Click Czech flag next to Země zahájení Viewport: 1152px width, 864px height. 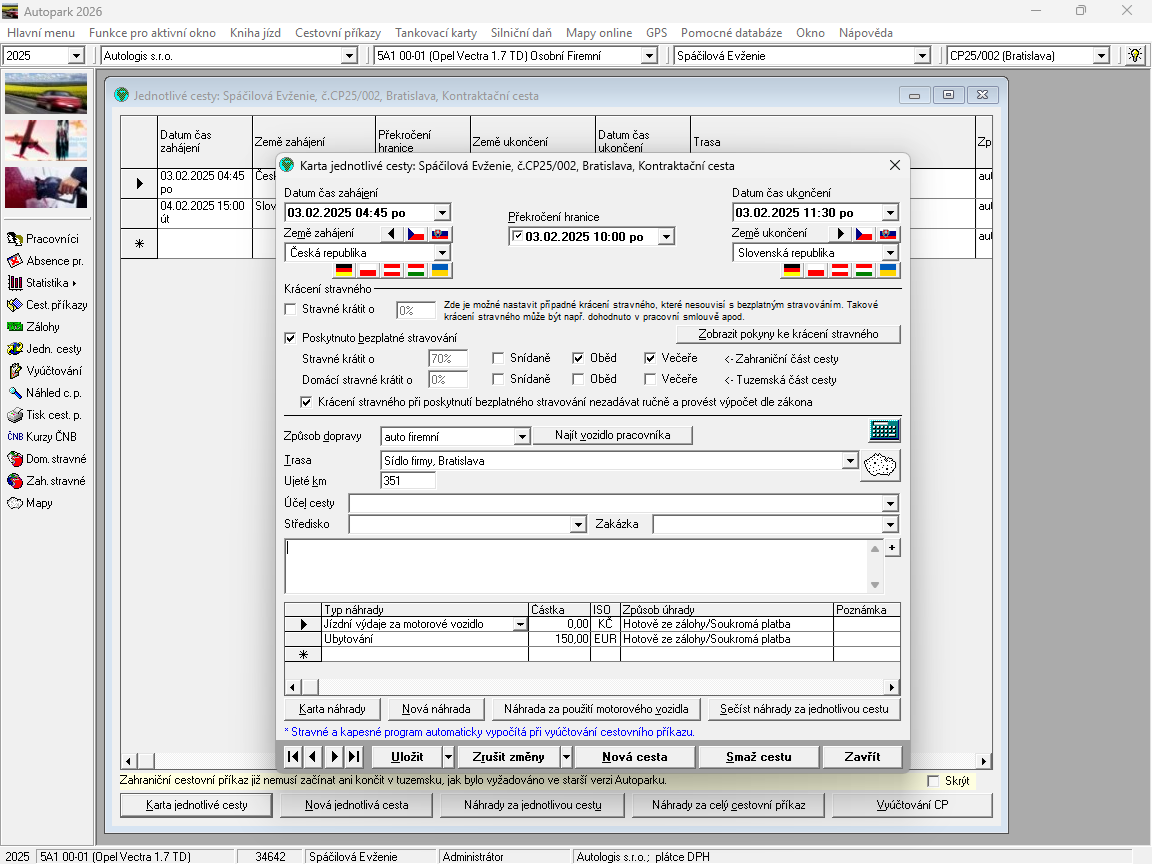tap(416, 234)
